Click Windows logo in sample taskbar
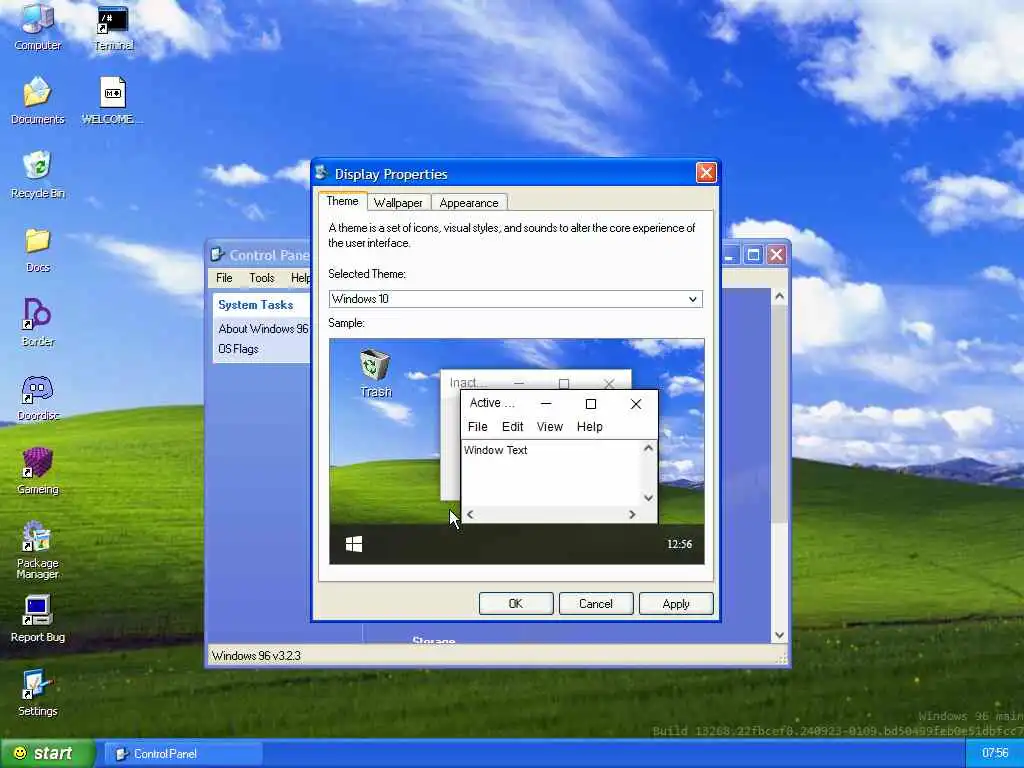The width and height of the screenshot is (1024, 768). tap(354, 544)
